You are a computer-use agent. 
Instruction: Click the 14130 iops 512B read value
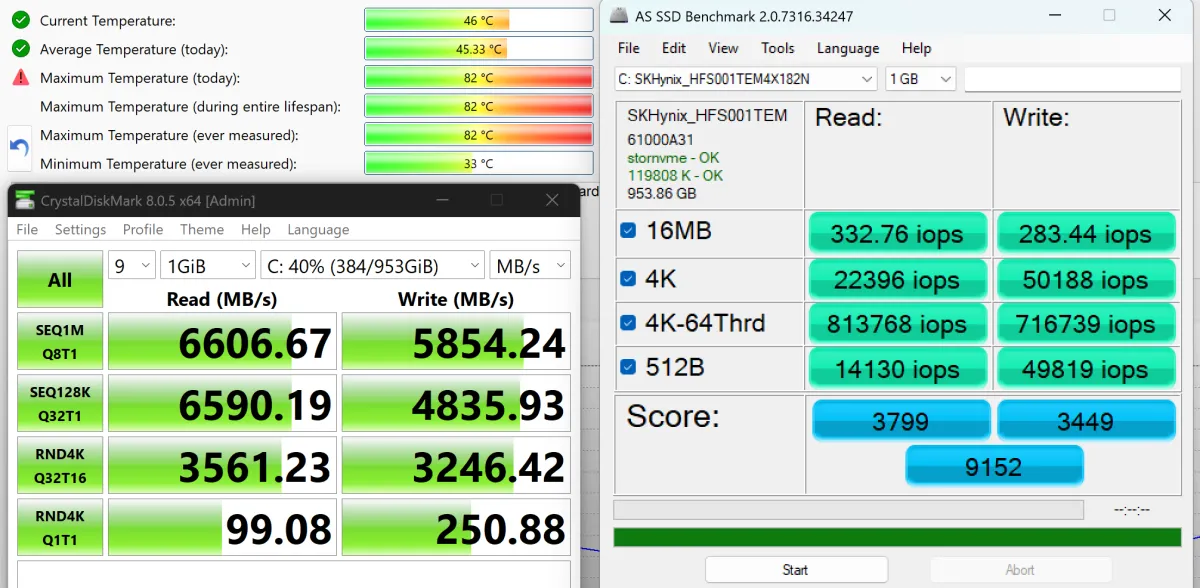coord(897,369)
